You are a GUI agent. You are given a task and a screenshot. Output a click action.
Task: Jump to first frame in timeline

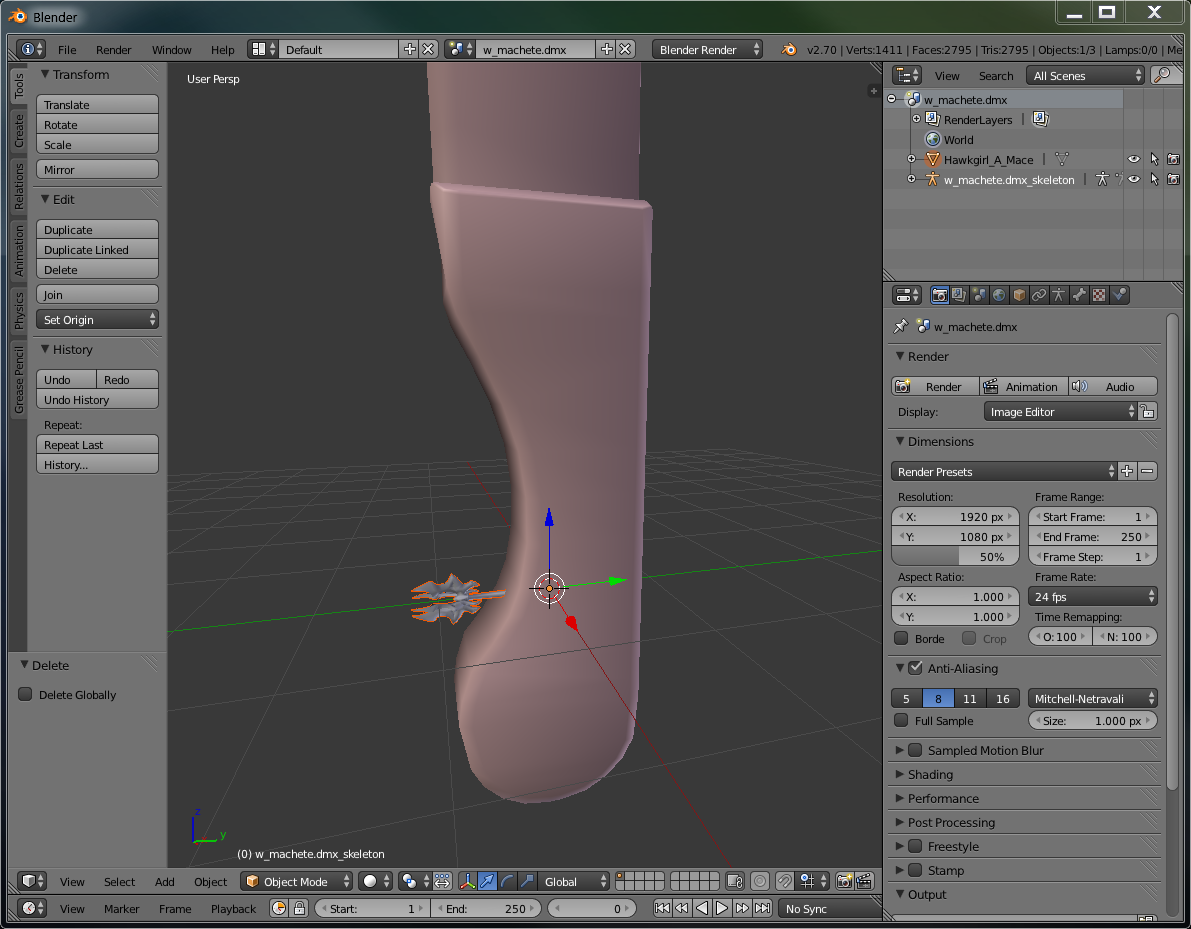(662, 908)
